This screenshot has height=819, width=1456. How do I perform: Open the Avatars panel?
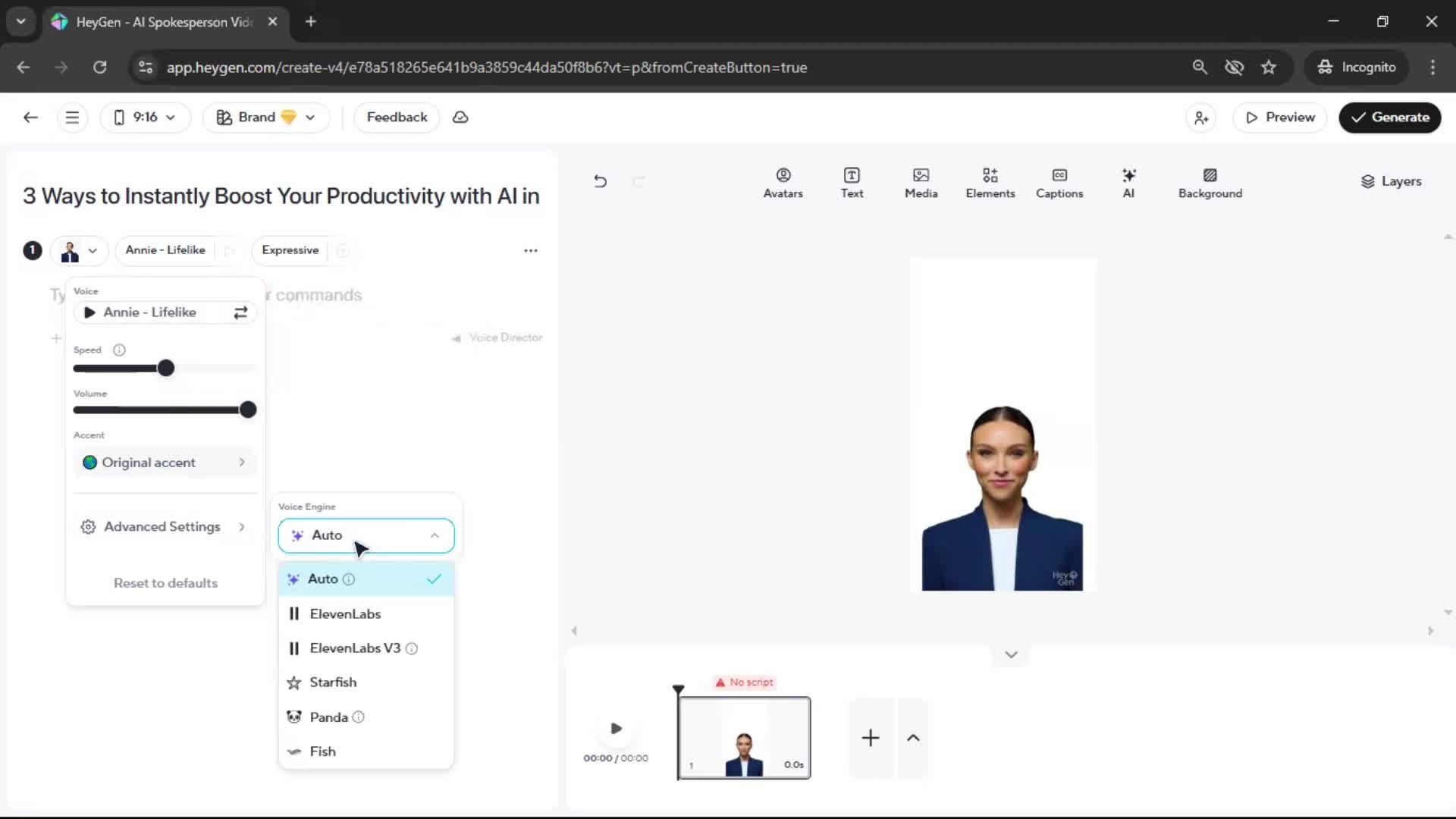point(783,183)
